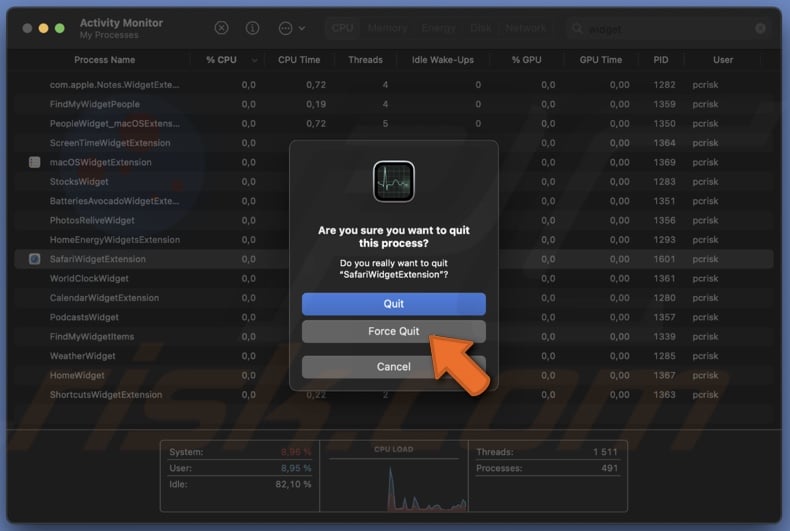Sort by % GPU column header
This screenshot has width=790, height=531.
point(526,60)
